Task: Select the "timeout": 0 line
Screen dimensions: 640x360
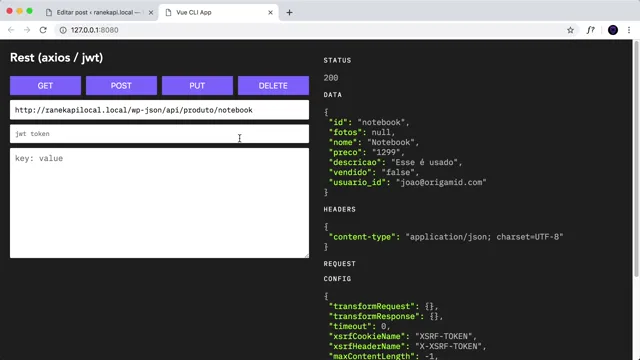Action: pyautogui.click(x=360, y=327)
